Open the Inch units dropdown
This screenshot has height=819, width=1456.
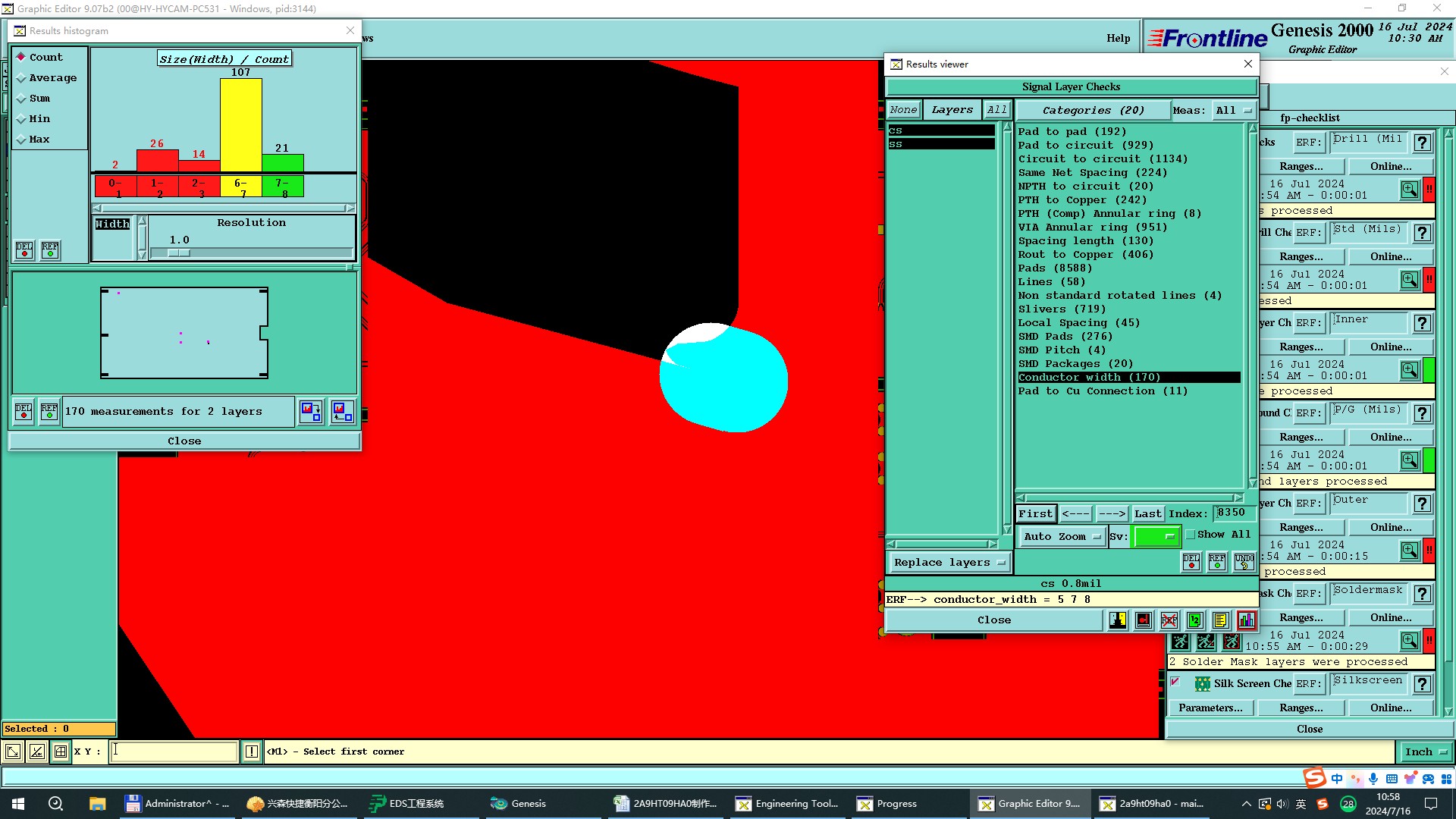[1425, 752]
